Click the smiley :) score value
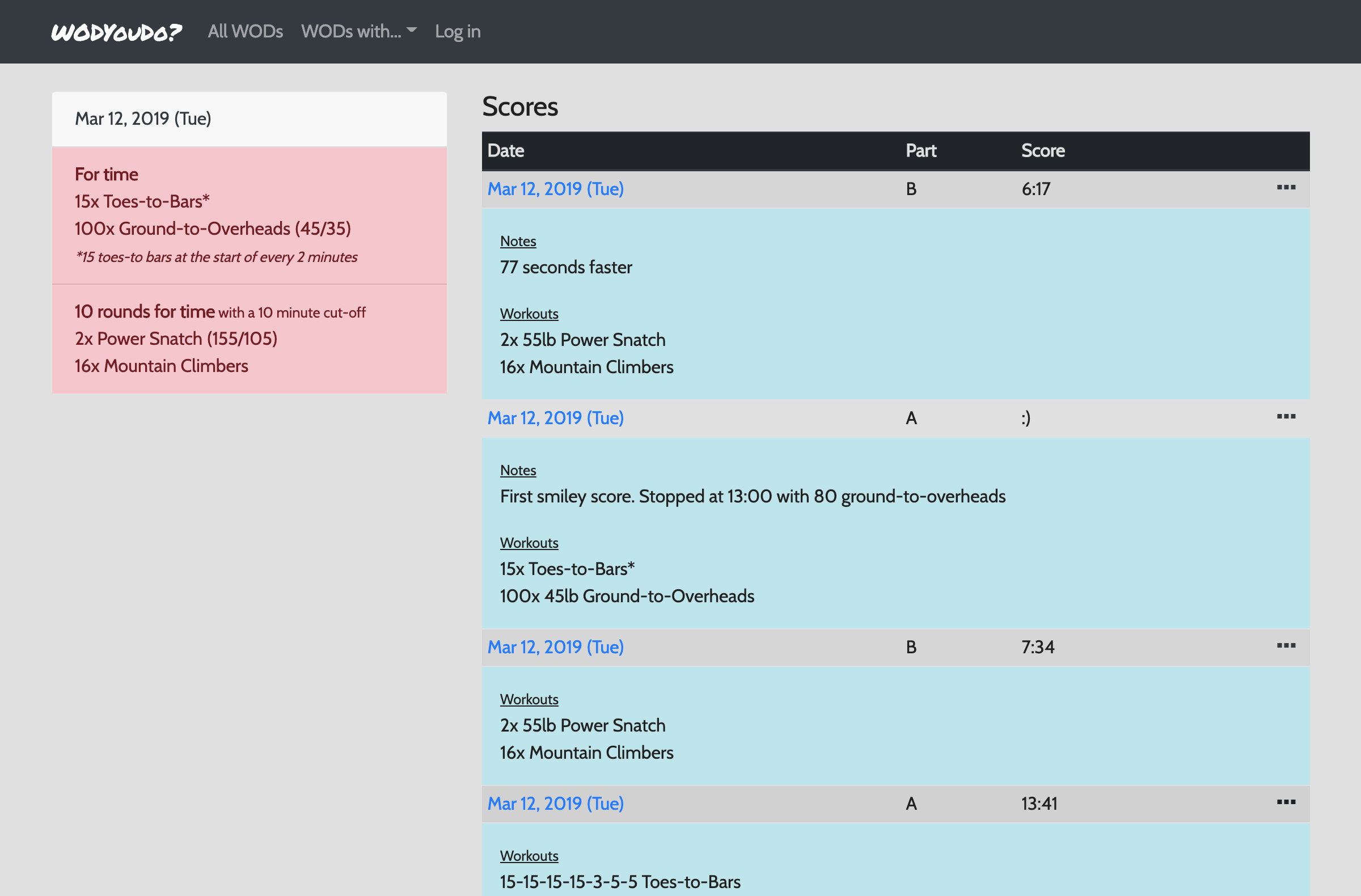The image size is (1361, 896). pyautogui.click(x=1026, y=418)
